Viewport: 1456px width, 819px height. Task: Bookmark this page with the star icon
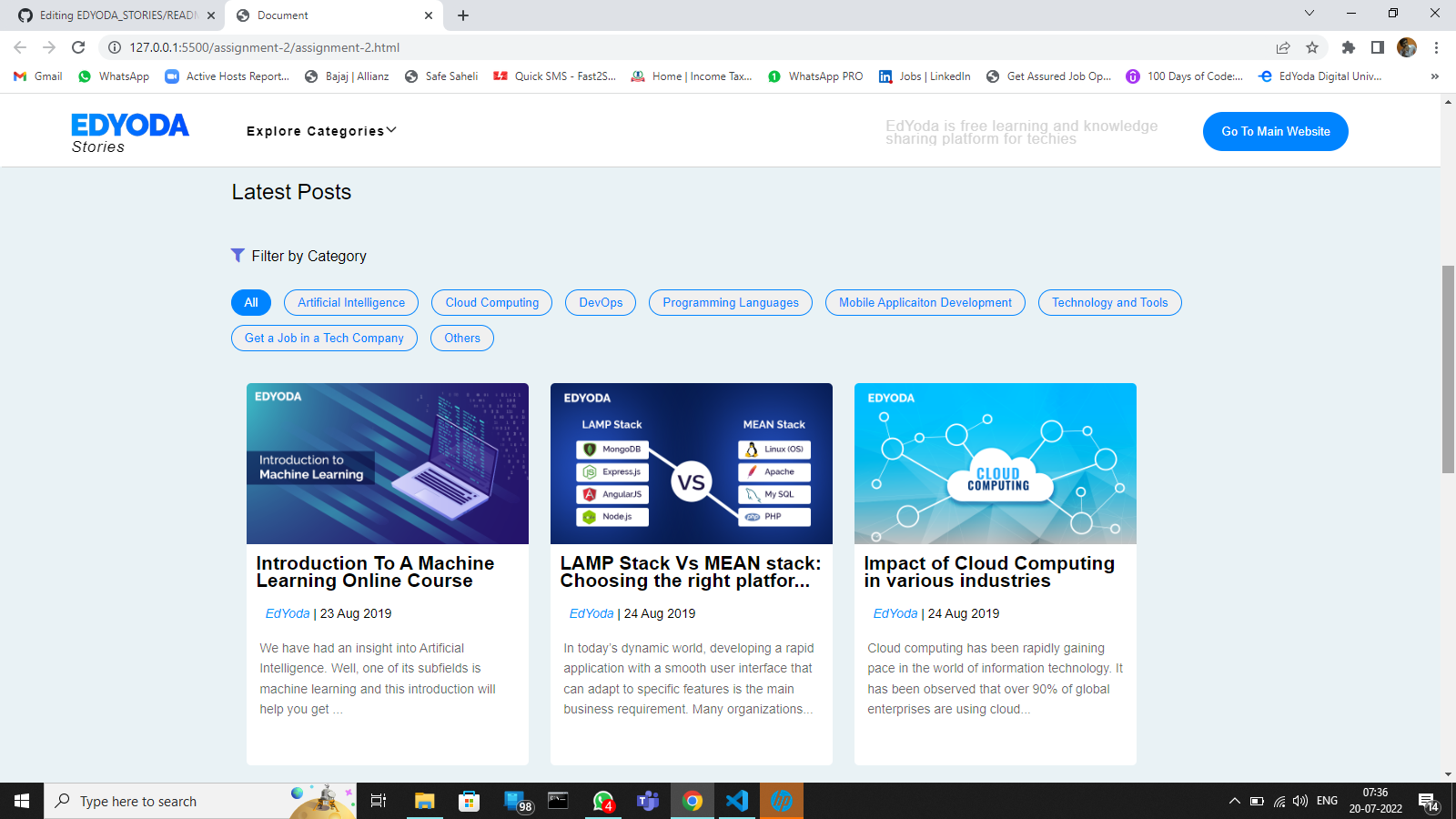click(x=1311, y=47)
